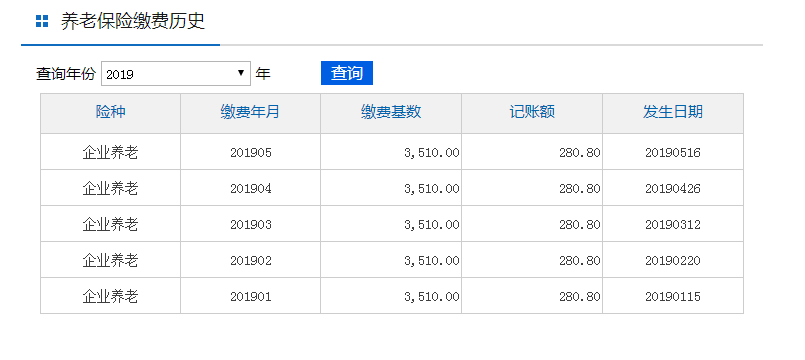Open the 查询年份 year dropdown
Viewport: 805px width, 360px height.
click(176, 73)
